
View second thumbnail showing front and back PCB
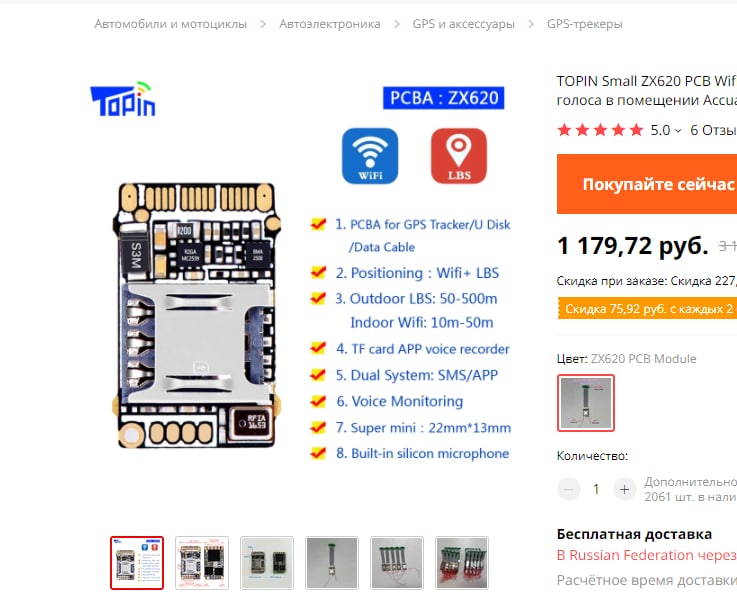click(x=202, y=563)
